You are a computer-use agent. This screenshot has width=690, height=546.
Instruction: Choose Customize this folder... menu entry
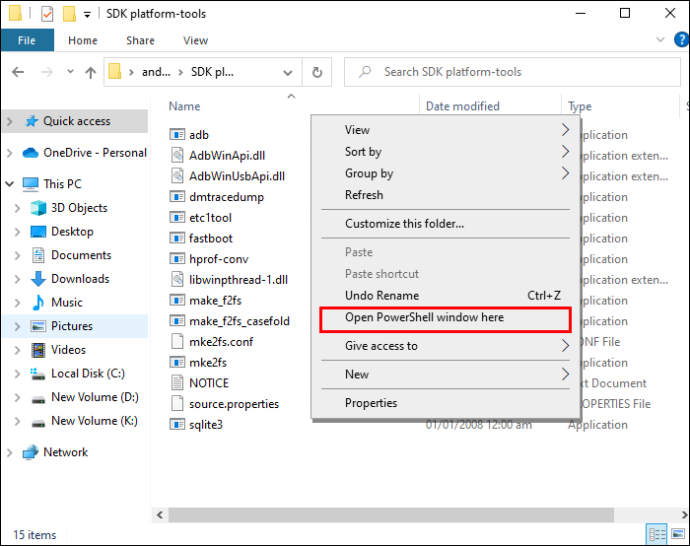click(445, 224)
